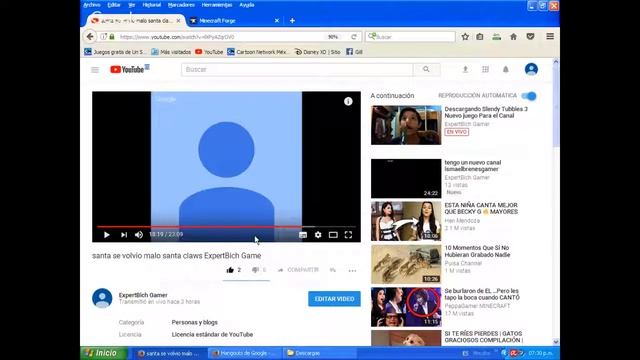Open 'tengo un nuevo canal' video title

tap(473, 166)
